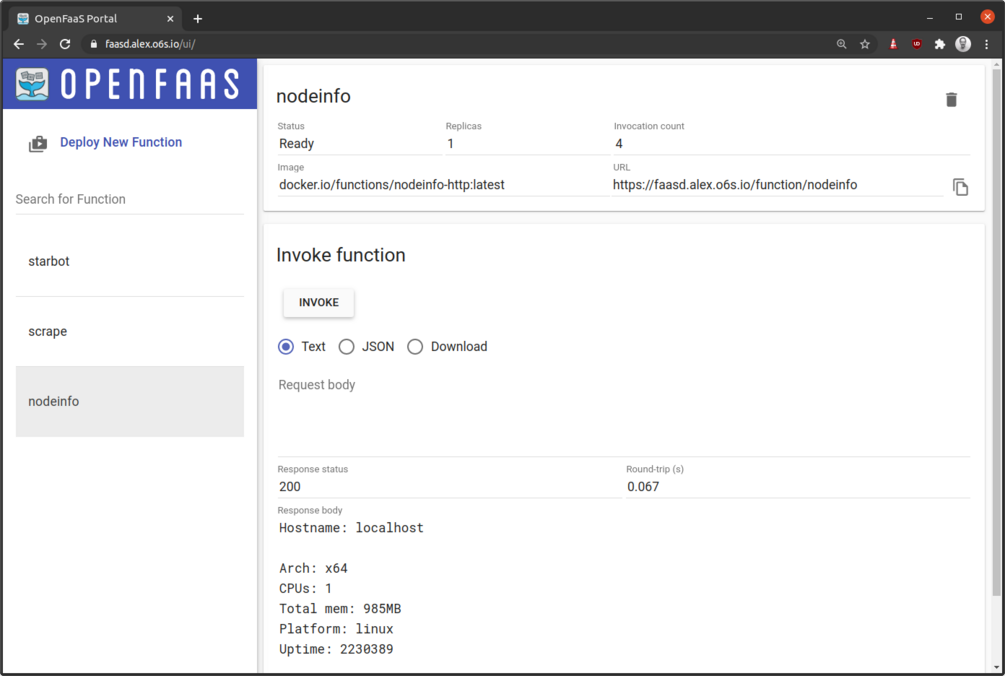Open the Deploy New Function link

click(x=121, y=142)
